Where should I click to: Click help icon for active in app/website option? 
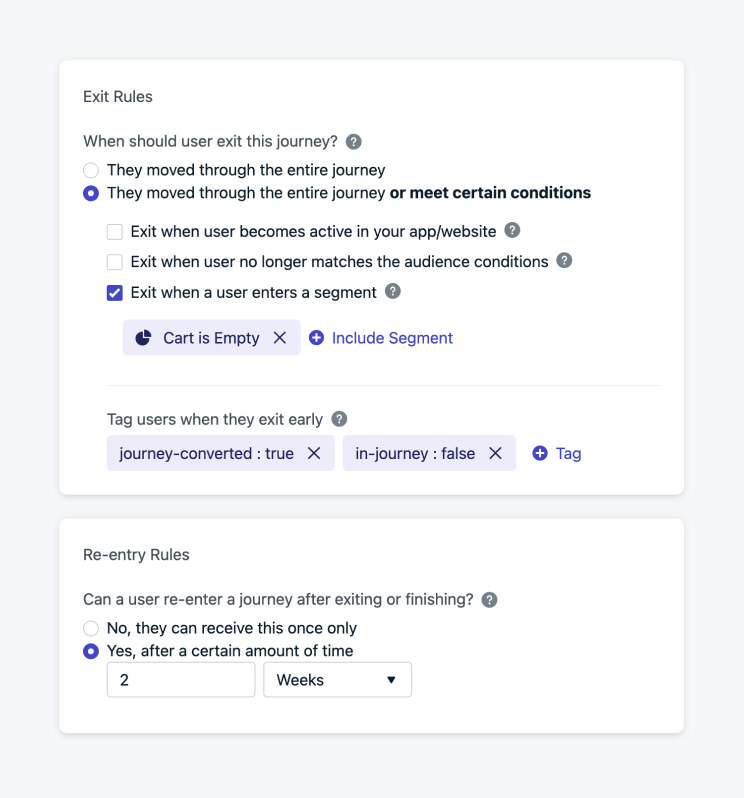click(x=512, y=231)
